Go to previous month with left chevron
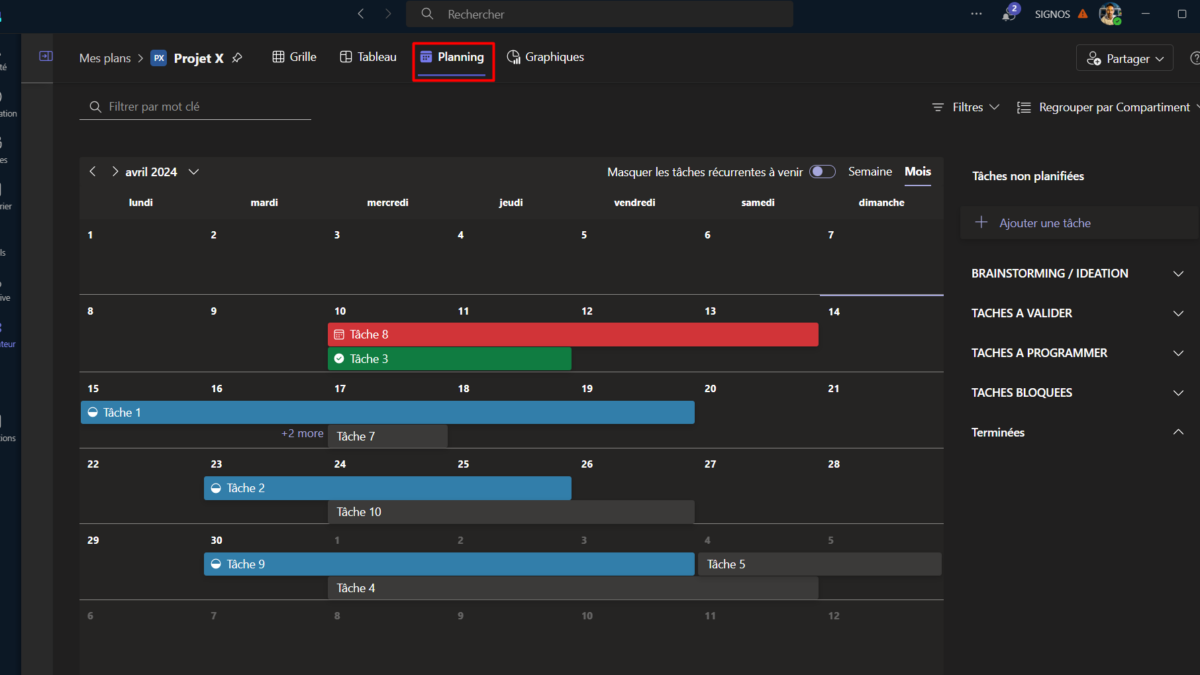 (x=93, y=172)
